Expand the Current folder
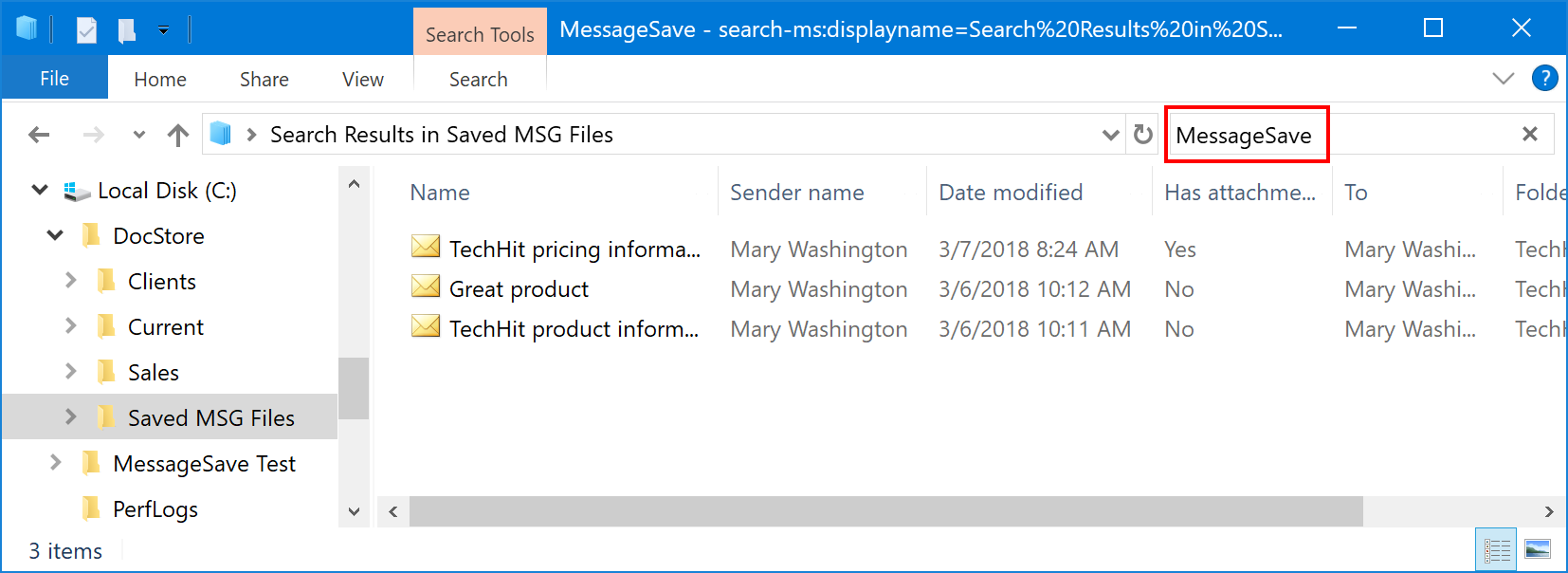The image size is (1568, 573). pyautogui.click(x=70, y=326)
